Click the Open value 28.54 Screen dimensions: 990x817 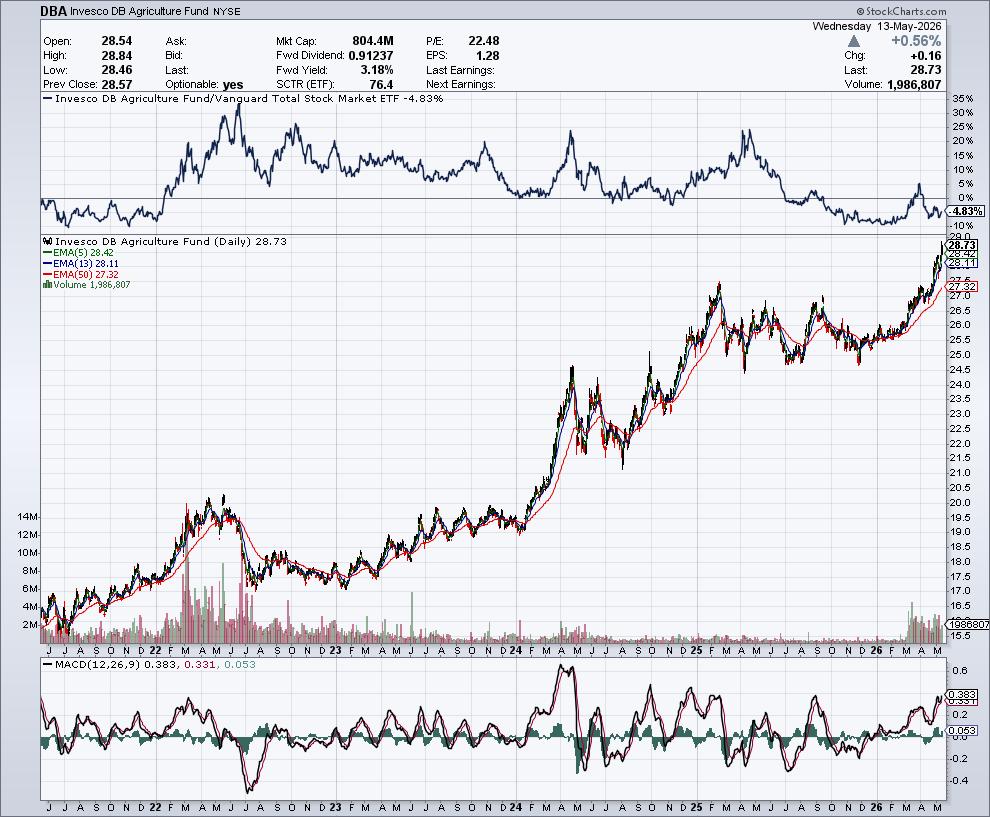pyautogui.click(x=117, y=41)
